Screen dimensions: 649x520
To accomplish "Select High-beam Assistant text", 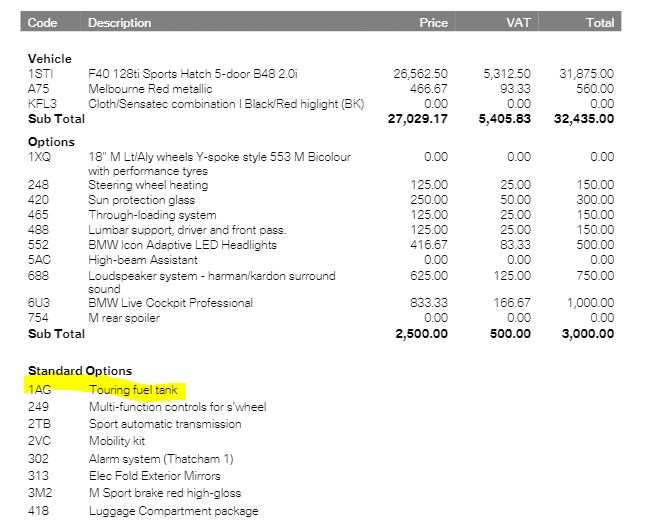I will tap(142, 260).
